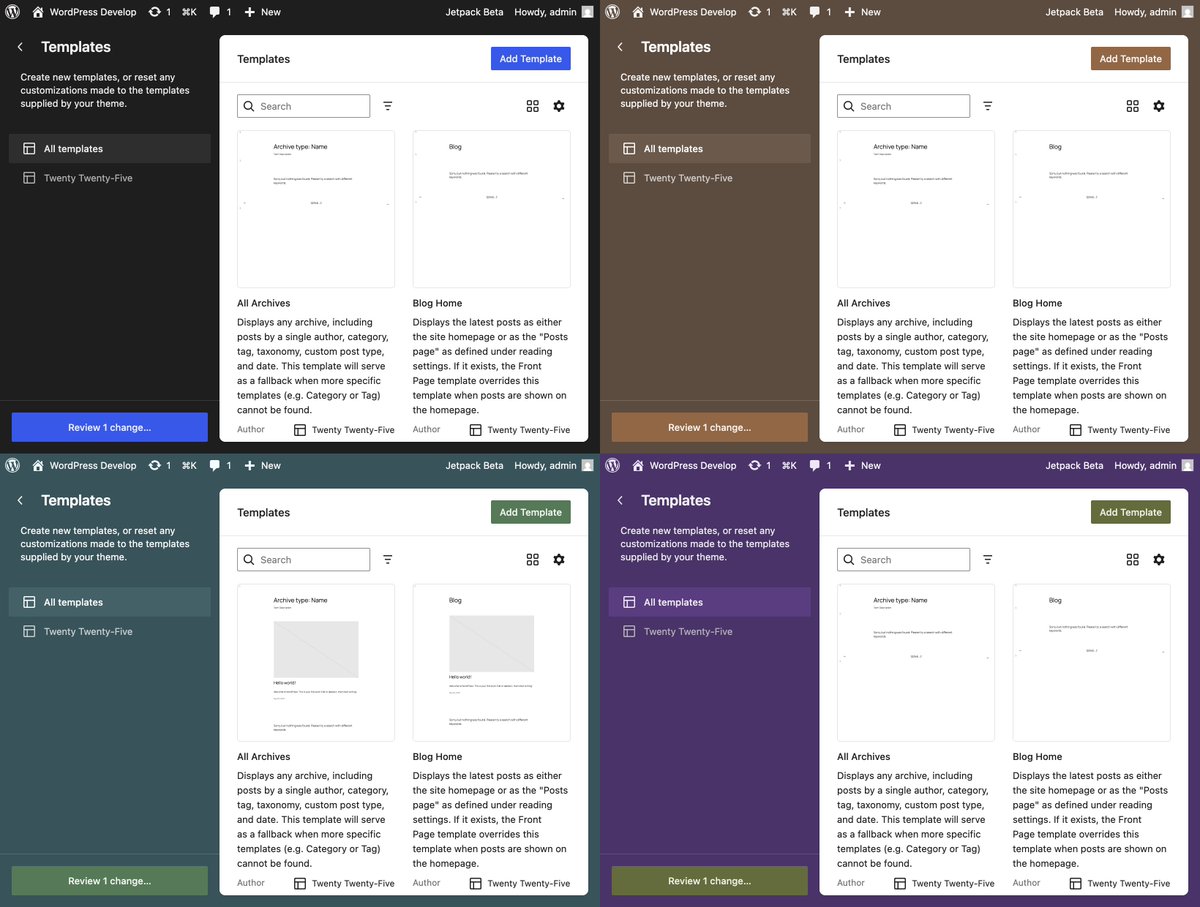Click WordPress logo in purple-themed admin bar
Viewport: 1200px width, 907px height.
[613, 465]
